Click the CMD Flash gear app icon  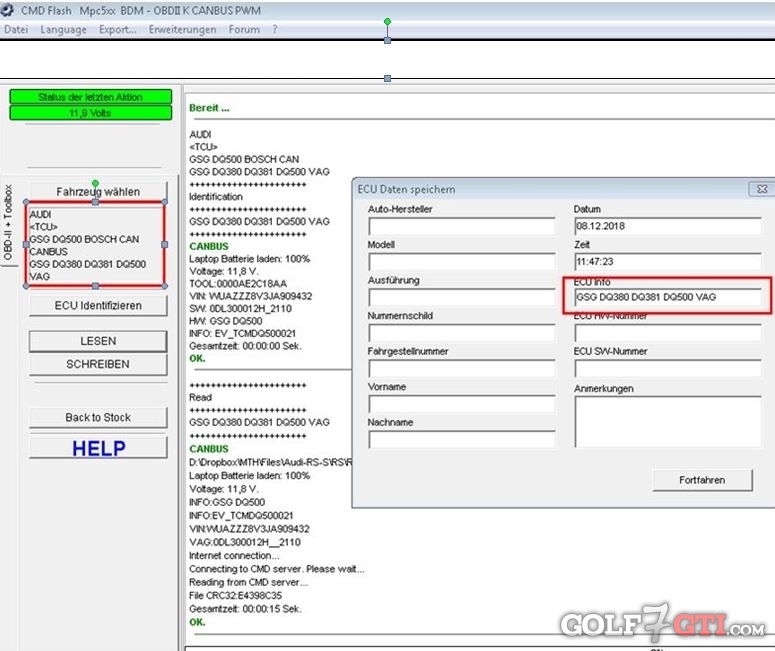6,9
